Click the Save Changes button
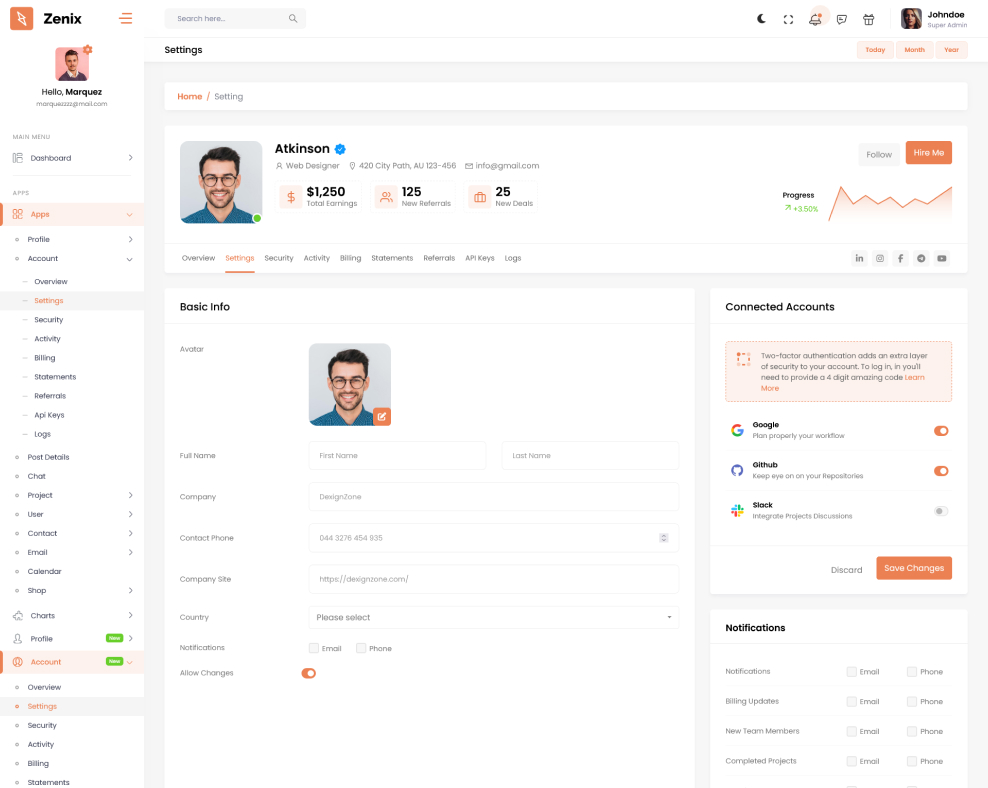 coord(913,568)
